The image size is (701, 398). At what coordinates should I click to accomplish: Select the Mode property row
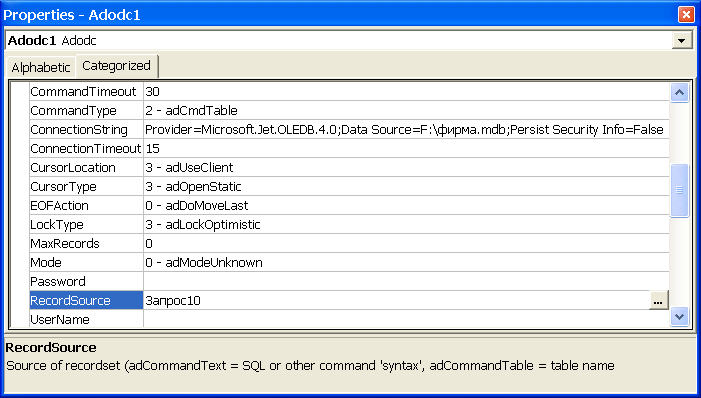point(349,263)
